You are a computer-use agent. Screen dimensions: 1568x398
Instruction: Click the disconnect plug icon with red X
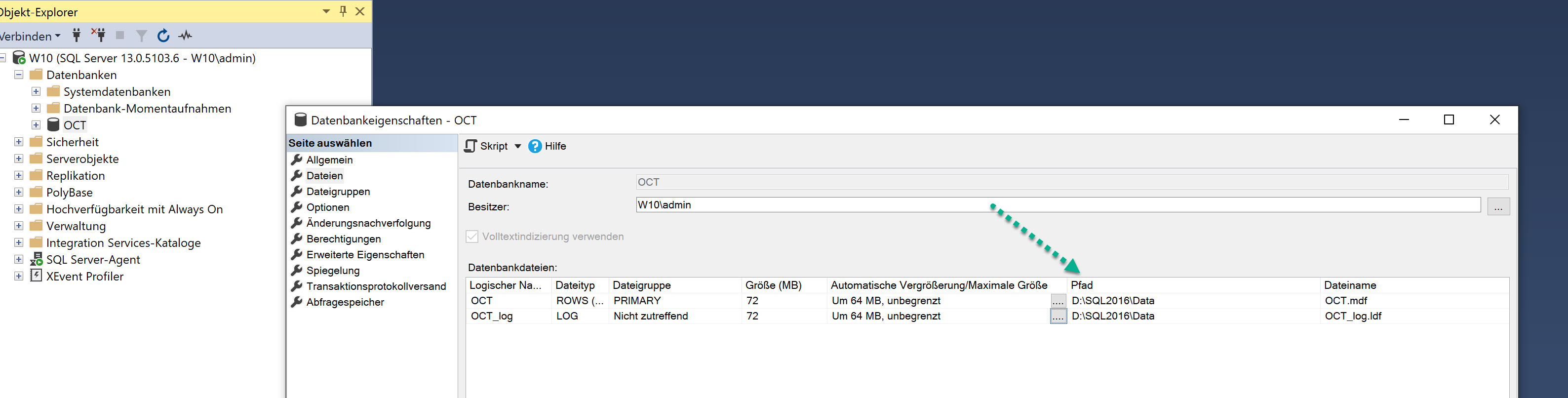(x=99, y=35)
